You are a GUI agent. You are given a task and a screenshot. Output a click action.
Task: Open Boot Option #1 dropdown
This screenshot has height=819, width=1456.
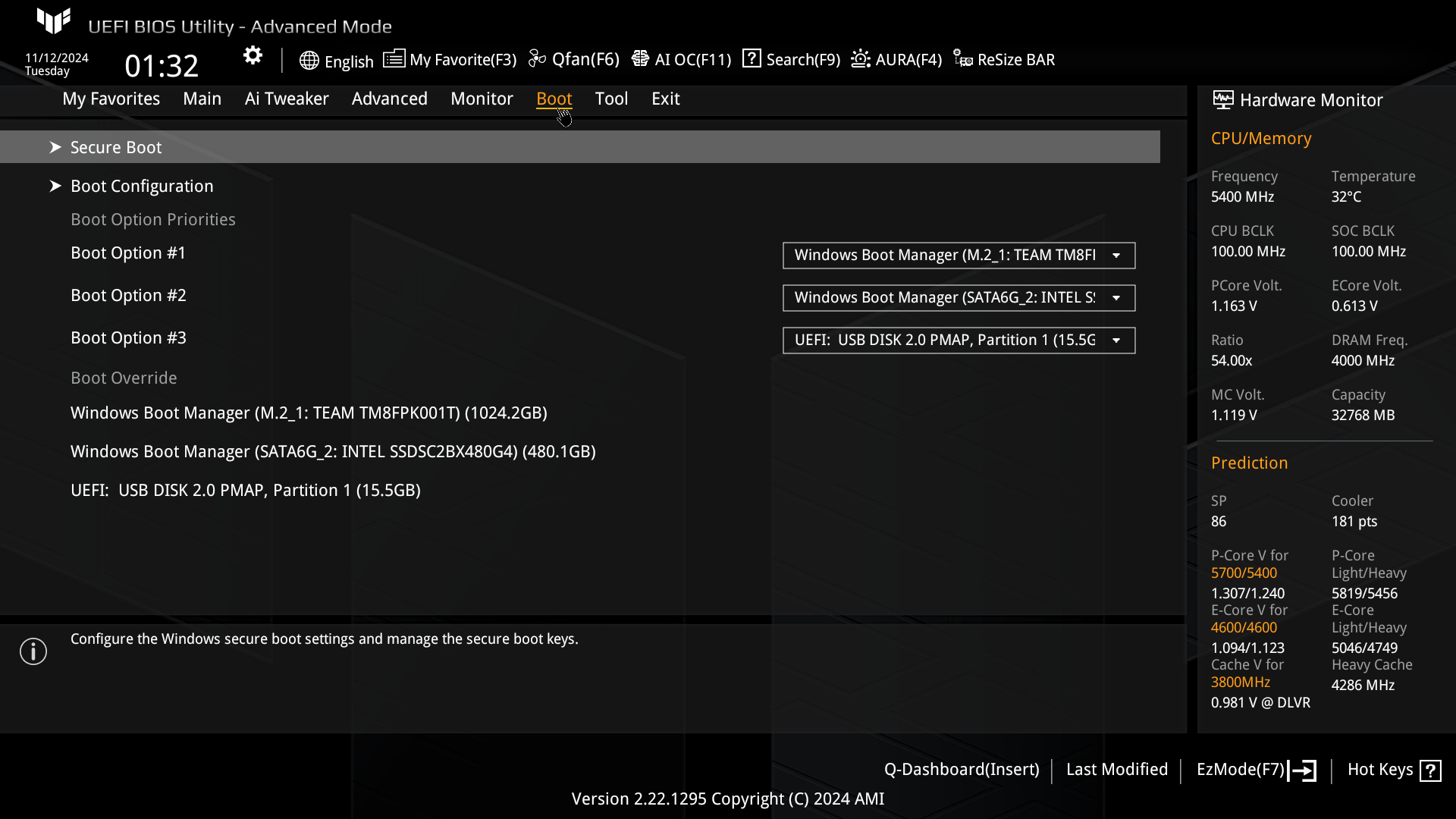[x=959, y=256]
